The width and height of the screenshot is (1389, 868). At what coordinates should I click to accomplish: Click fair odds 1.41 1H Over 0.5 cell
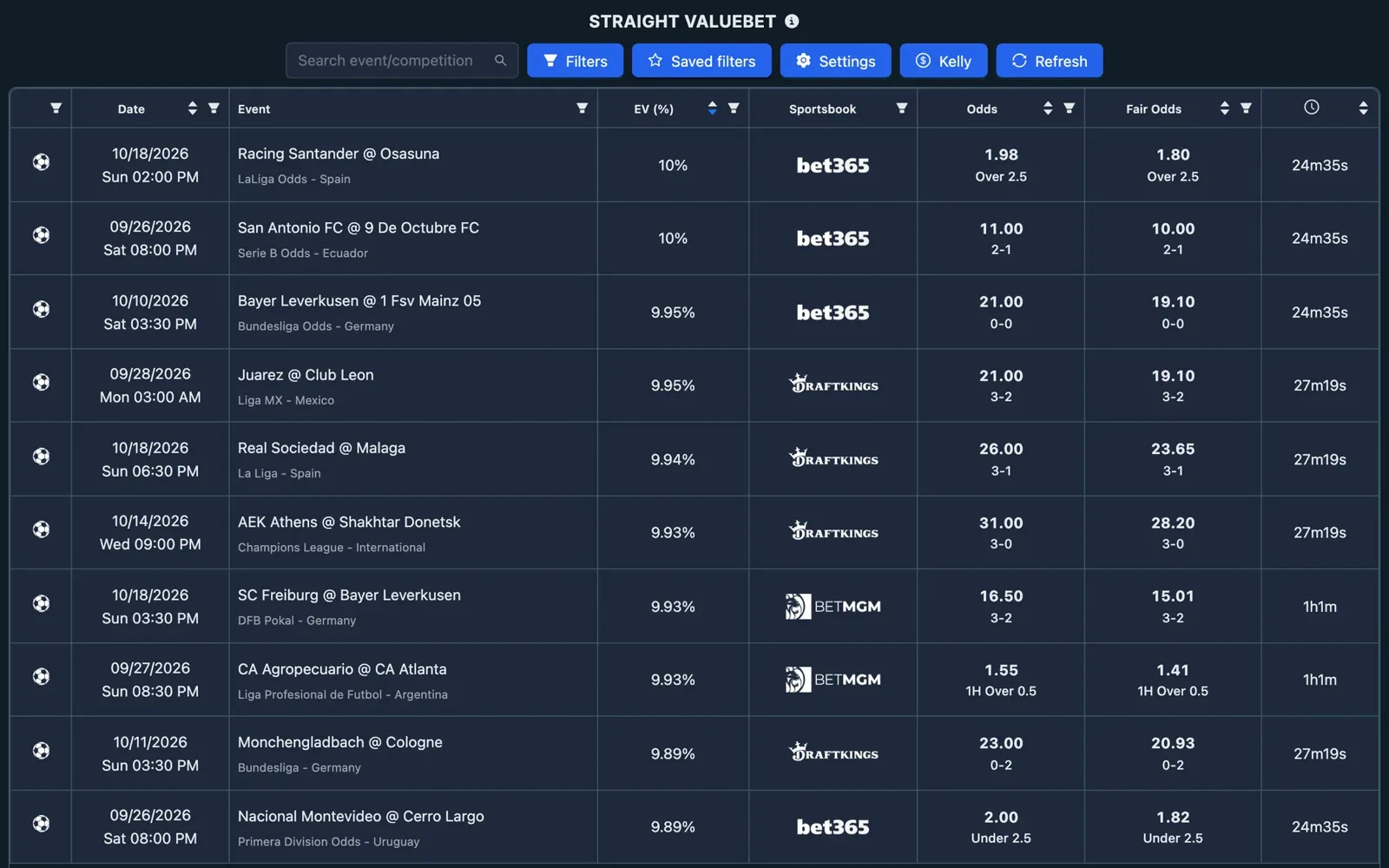pyautogui.click(x=1173, y=680)
